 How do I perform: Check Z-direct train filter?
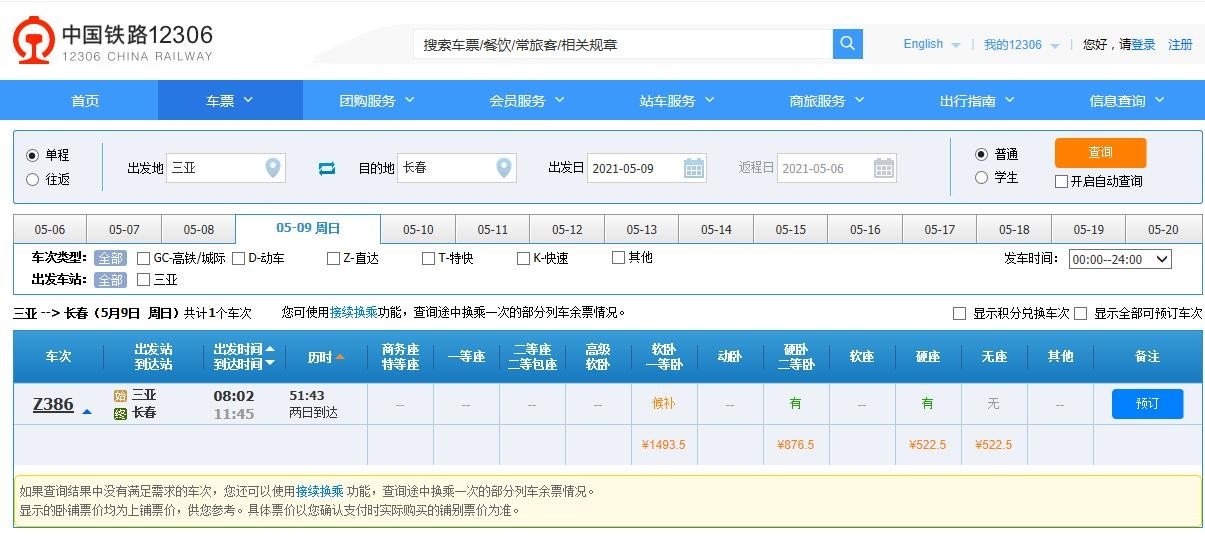[333, 258]
